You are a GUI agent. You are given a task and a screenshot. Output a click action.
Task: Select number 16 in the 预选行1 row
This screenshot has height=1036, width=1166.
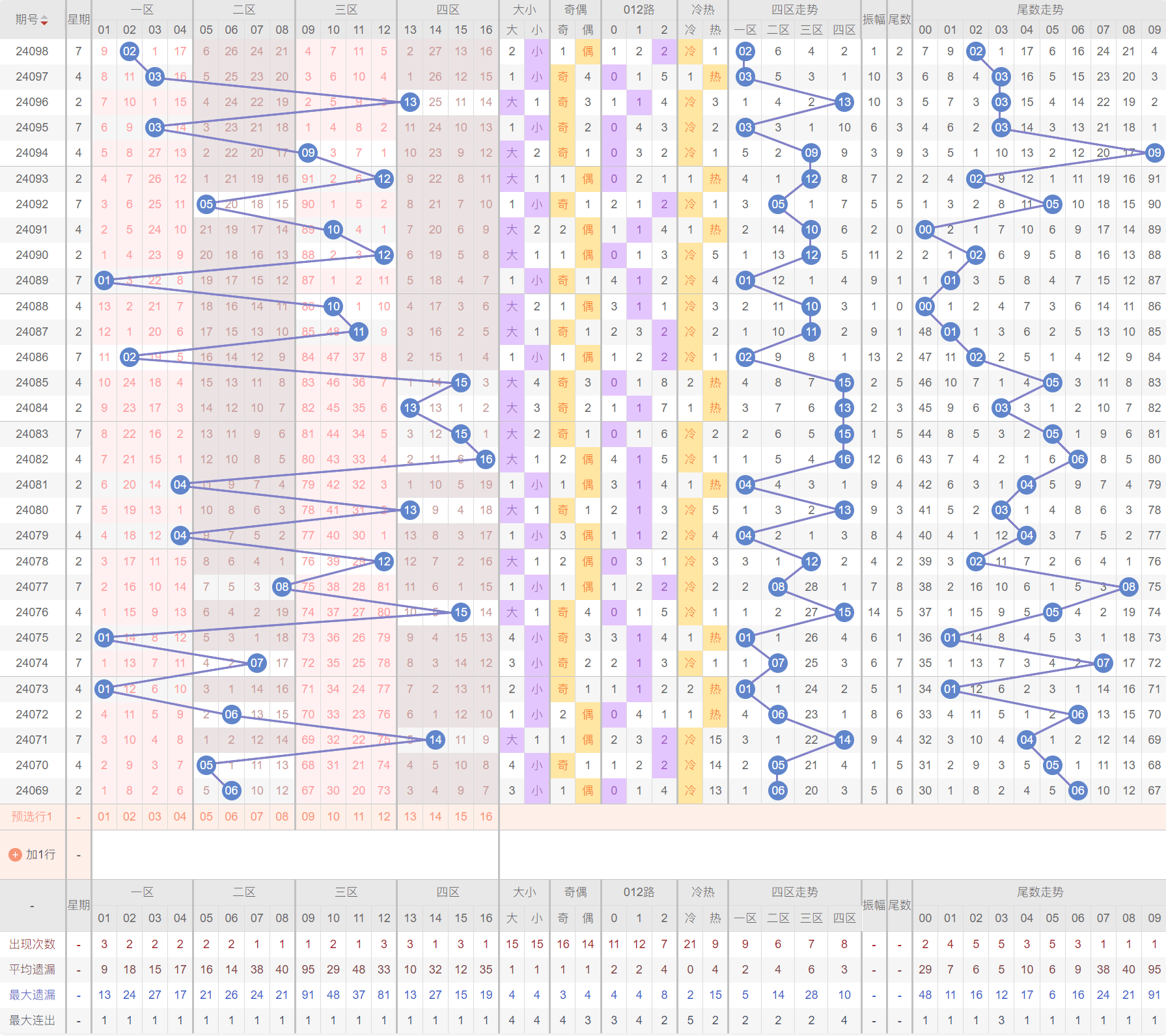pos(486,816)
